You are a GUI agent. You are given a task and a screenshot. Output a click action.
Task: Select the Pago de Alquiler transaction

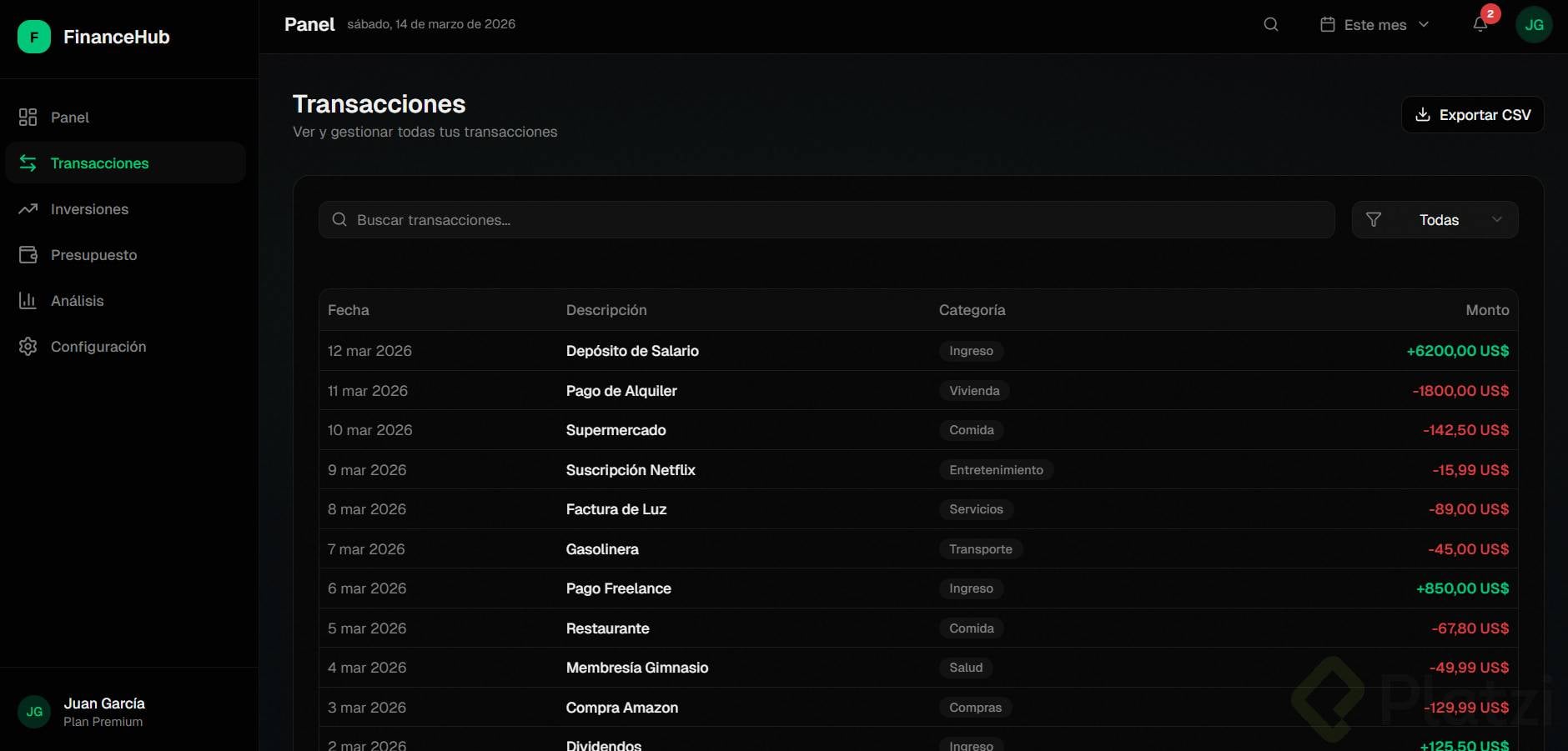tap(918, 391)
